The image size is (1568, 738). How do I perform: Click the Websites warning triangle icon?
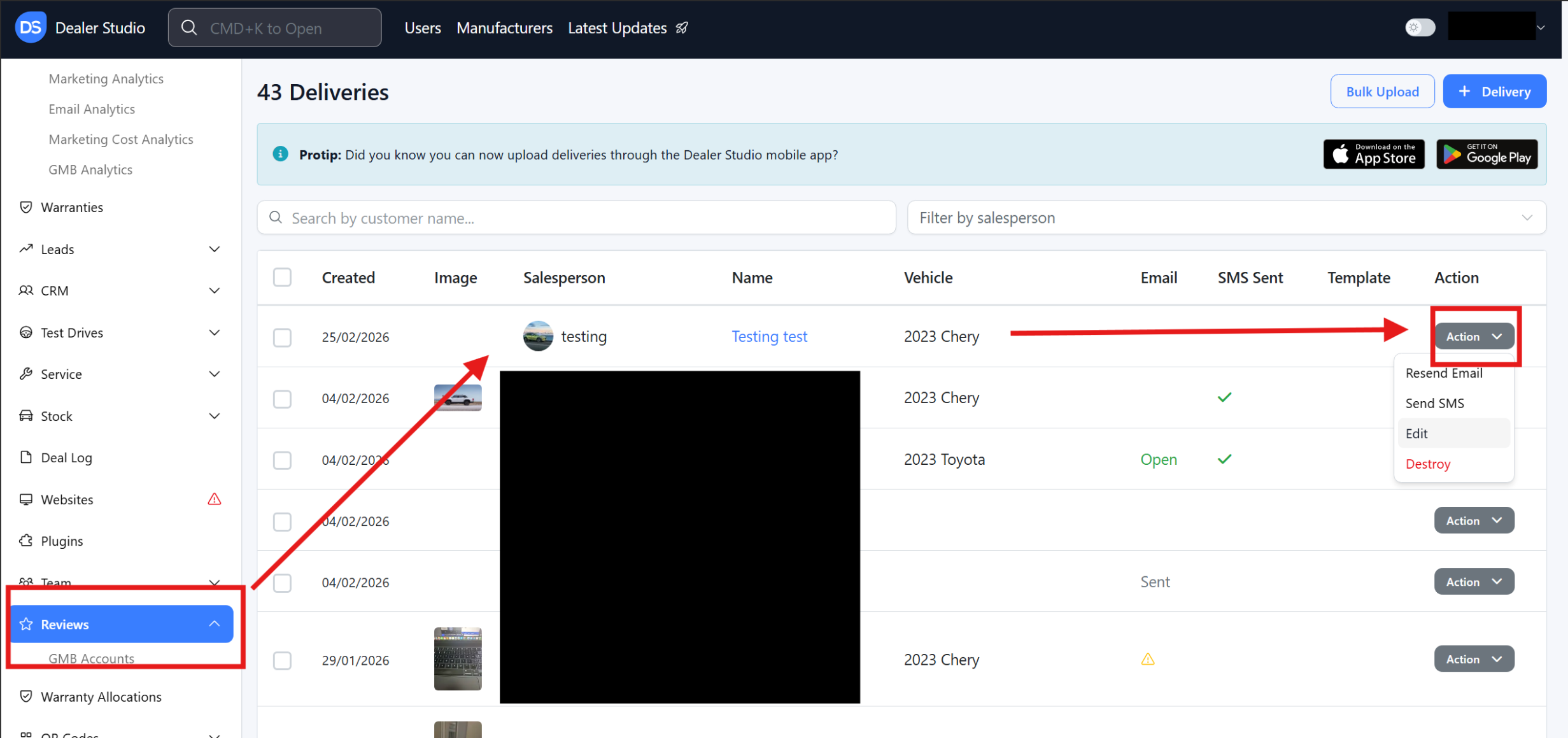214,499
